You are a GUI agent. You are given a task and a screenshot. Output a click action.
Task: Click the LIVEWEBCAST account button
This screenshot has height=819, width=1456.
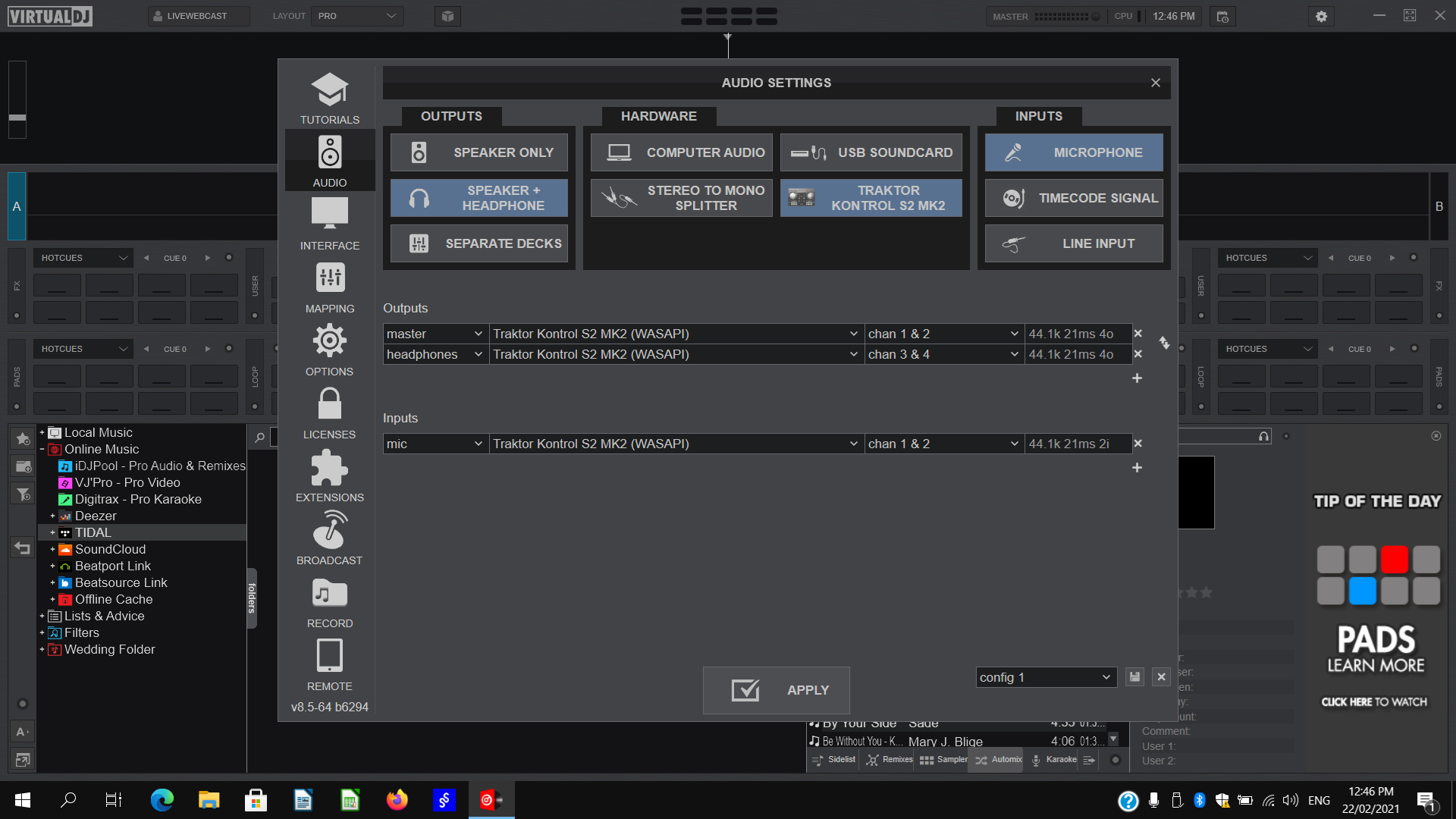pos(198,16)
